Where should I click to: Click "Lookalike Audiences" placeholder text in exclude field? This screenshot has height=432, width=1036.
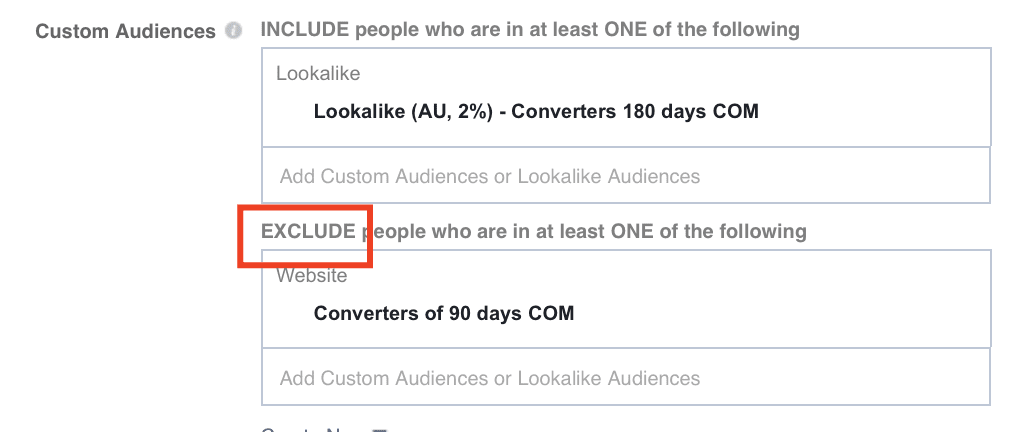[x=609, y=378]
